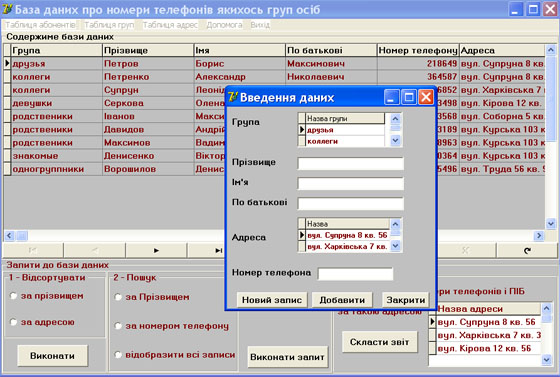
Task: Click Номер телефону column header
Action: click(418, 50)
